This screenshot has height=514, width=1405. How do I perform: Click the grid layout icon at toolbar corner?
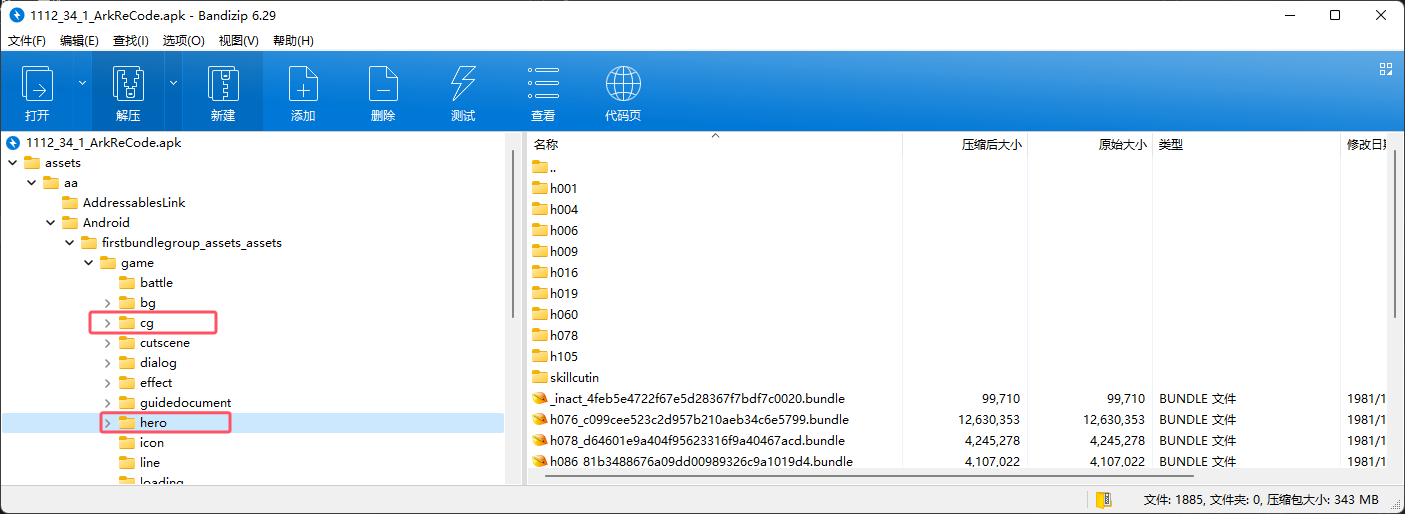pyautogui.click(x=1386, y=69)
